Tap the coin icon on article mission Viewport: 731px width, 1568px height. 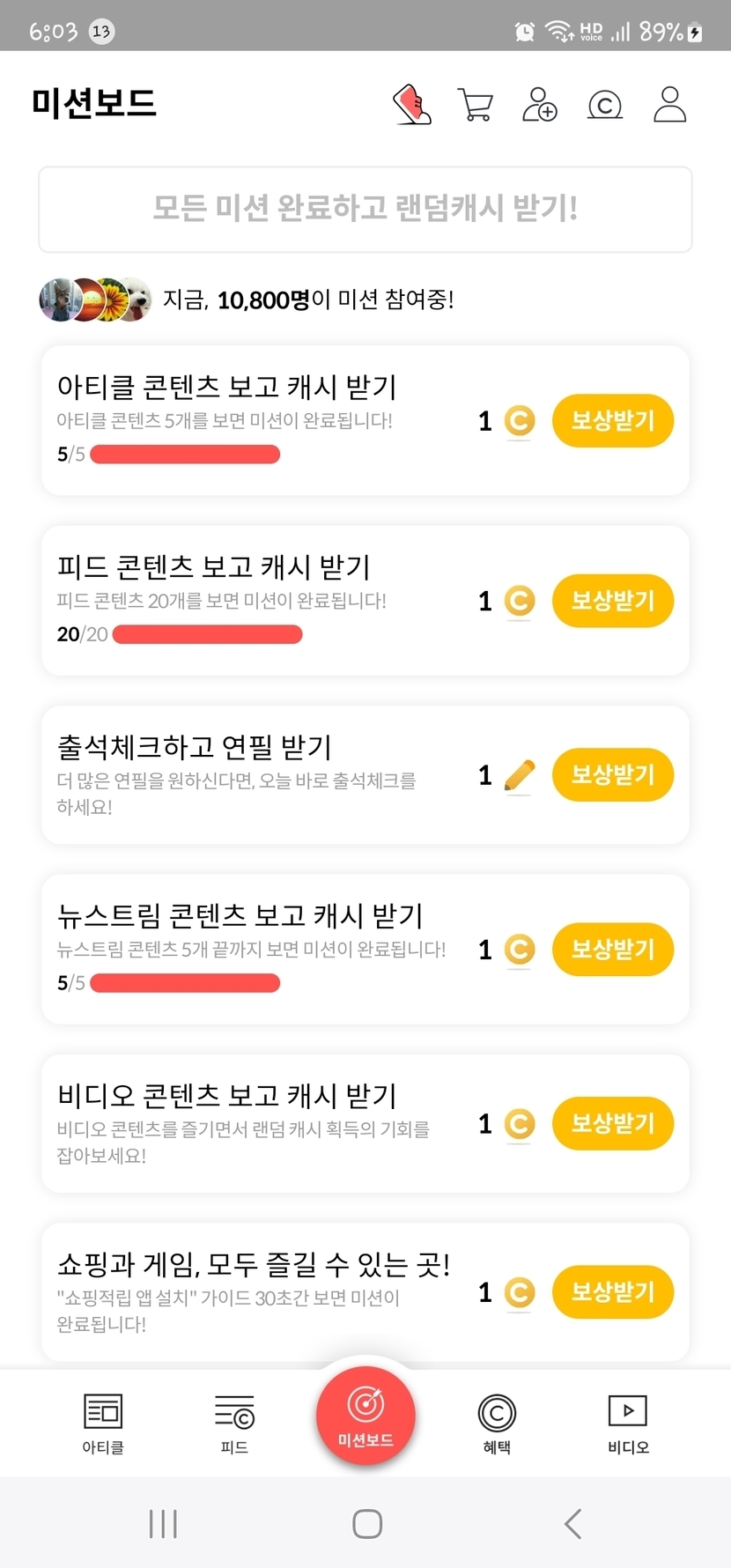[x=520, y=421]
